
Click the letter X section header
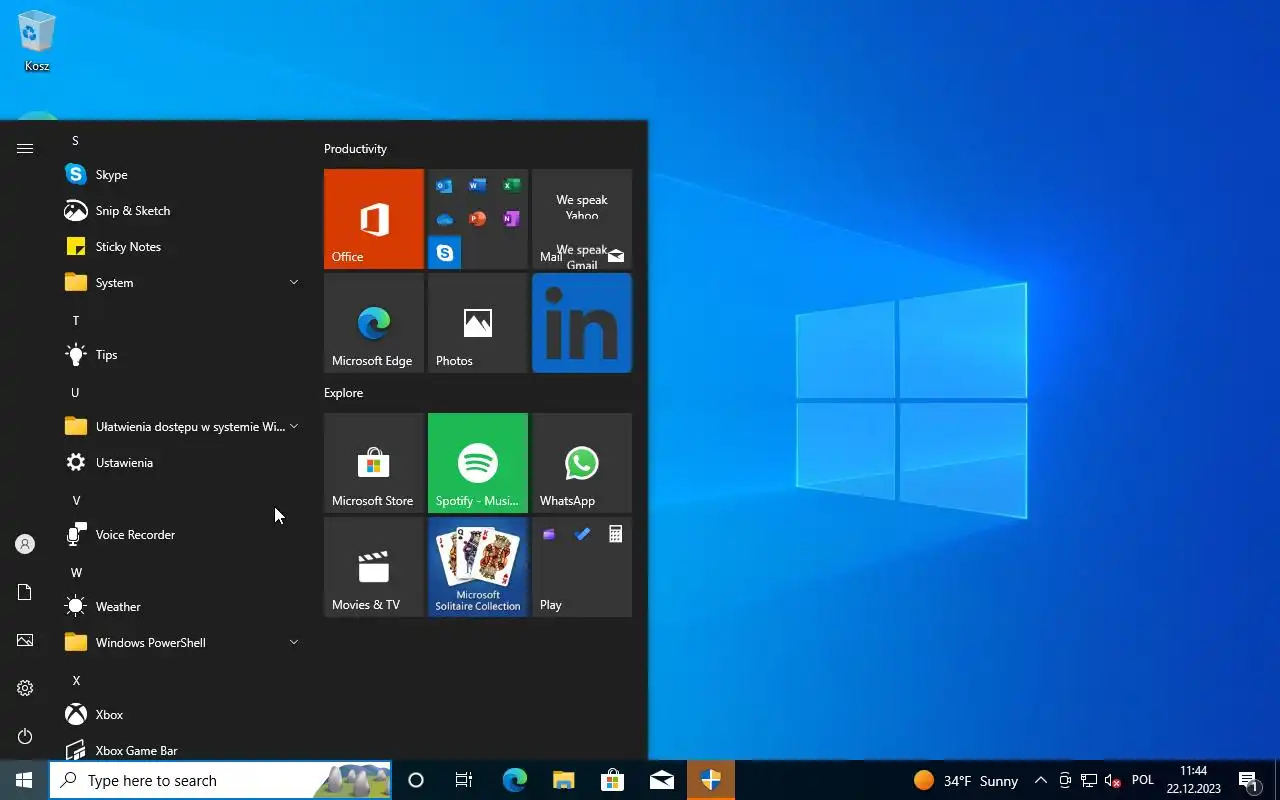click(x=75, y=681)
